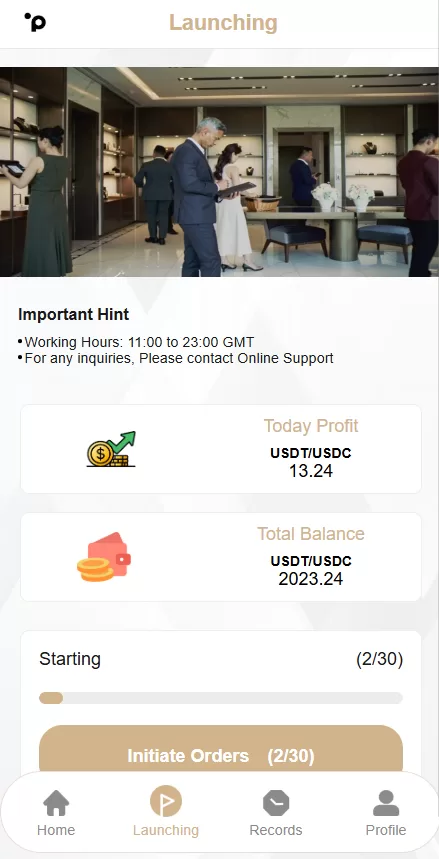Open the Records clock icon
This screenshot has width=439, height=859.
(276, 803)
